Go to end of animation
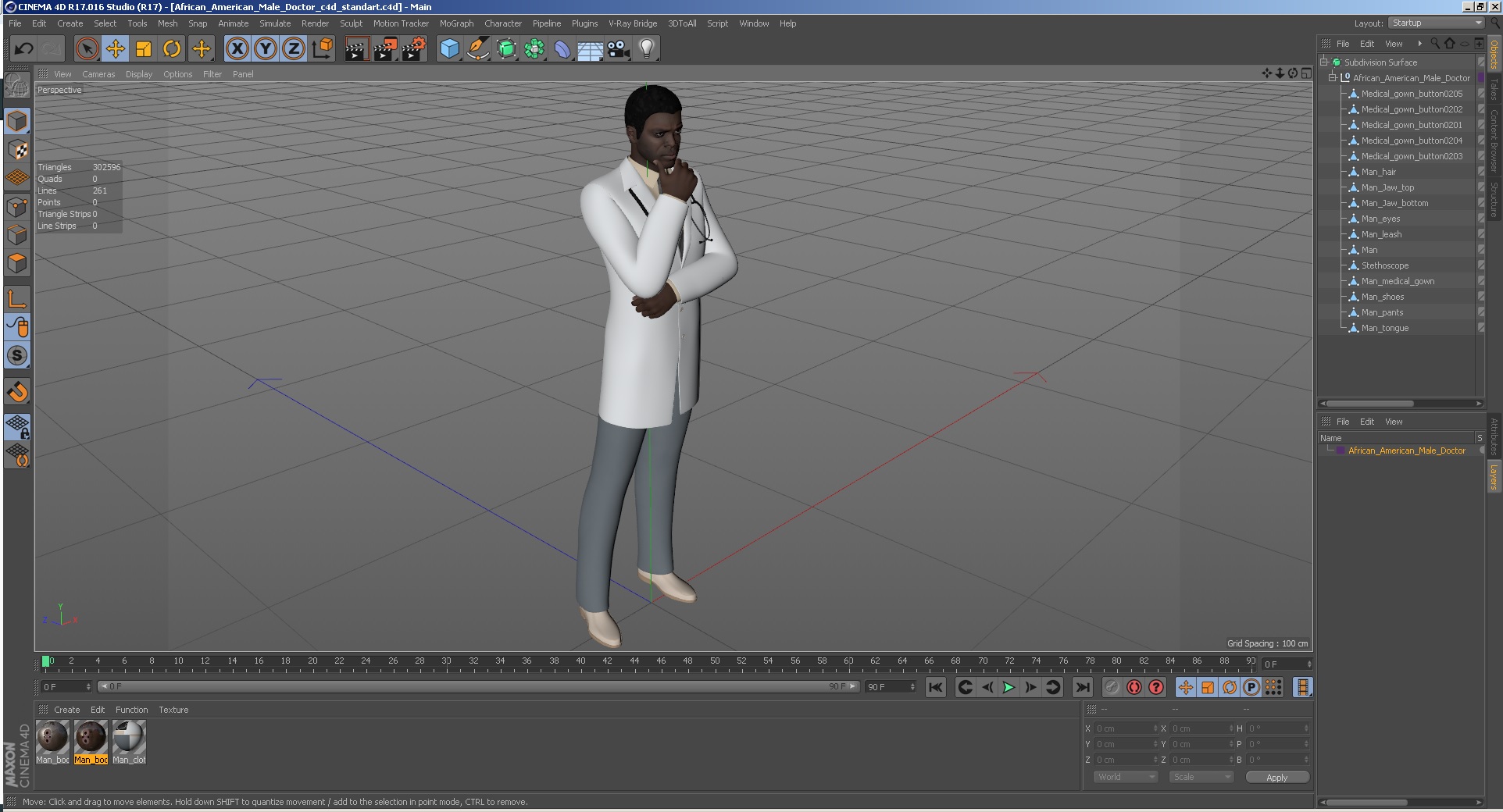The width and height of the screenshot is (1503, 812). (x=1082, y=687)
